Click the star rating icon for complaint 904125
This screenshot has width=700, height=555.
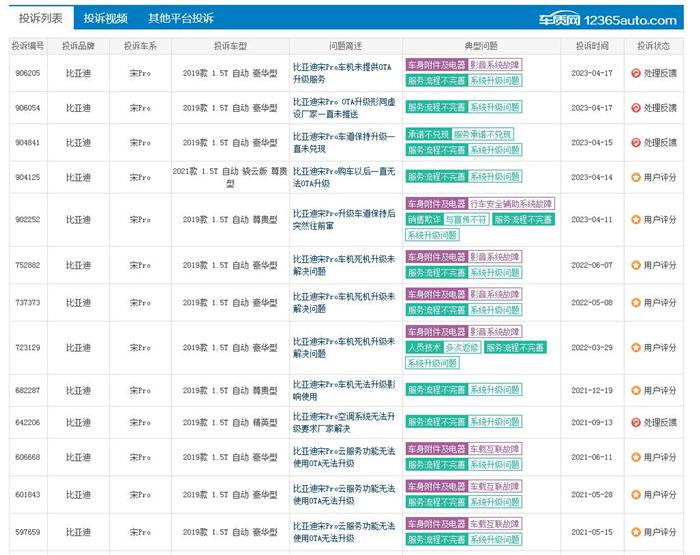(635, 177)
